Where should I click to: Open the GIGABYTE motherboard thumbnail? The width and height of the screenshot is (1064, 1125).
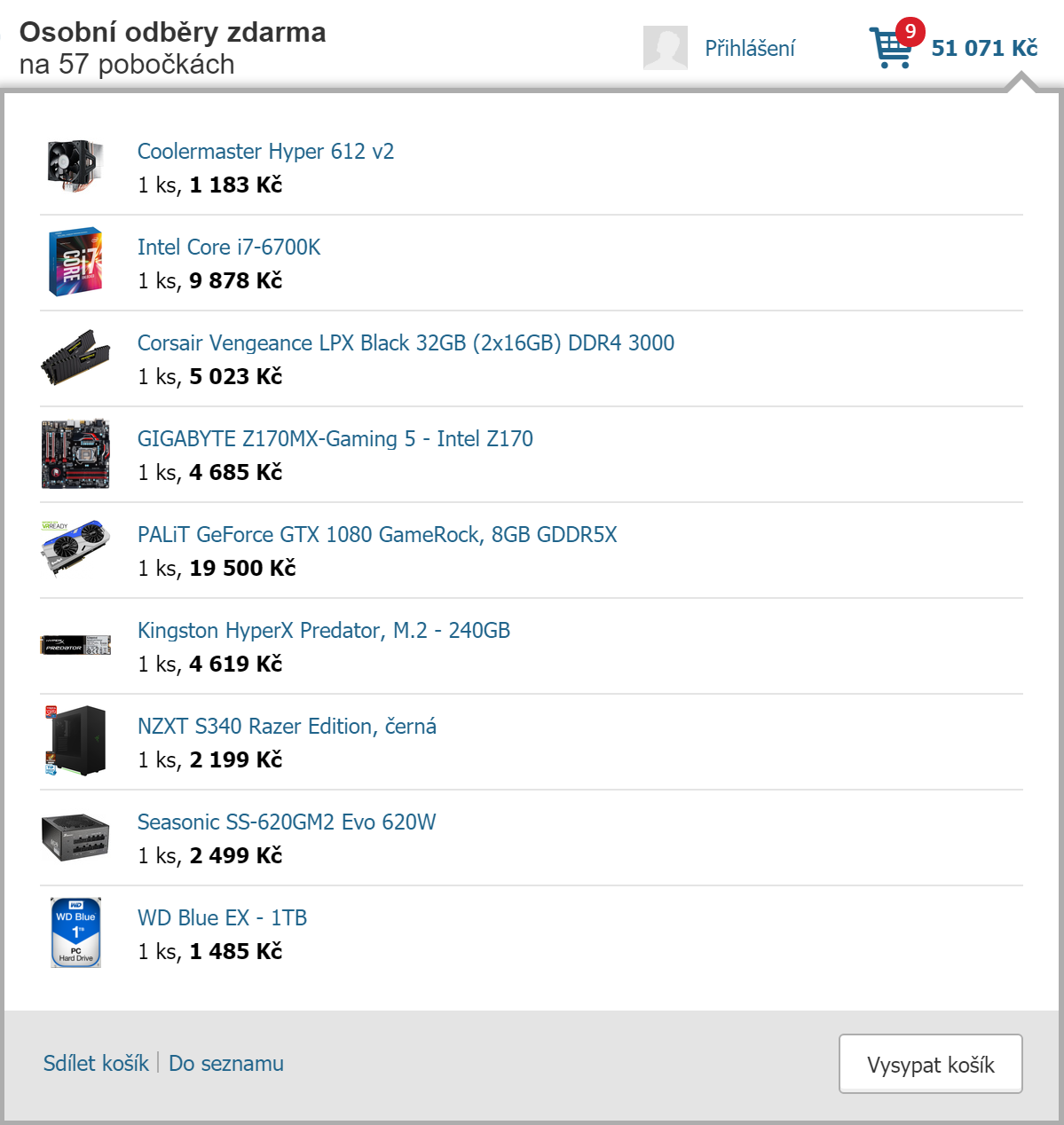pyautogui.click(x=76, y=453)
